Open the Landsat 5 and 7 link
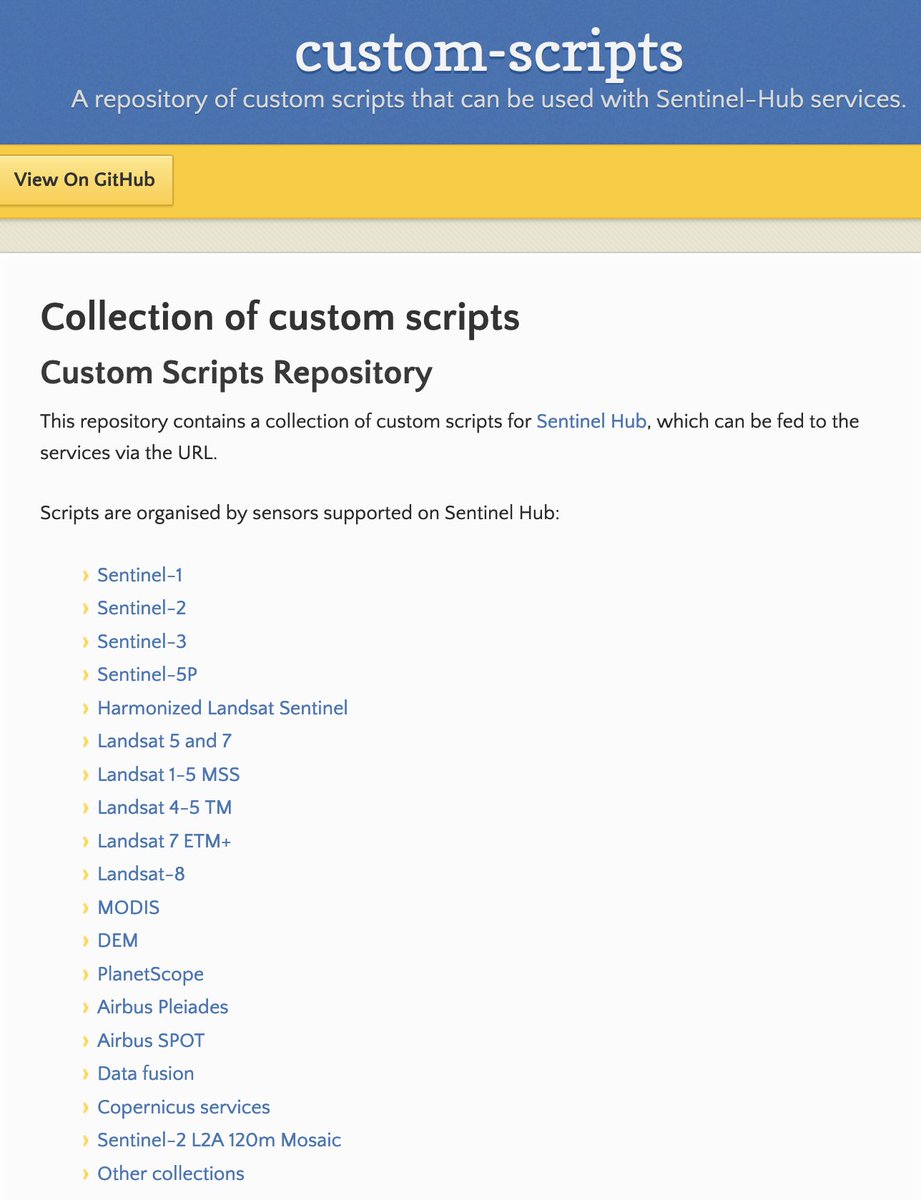 click(164, 741)
